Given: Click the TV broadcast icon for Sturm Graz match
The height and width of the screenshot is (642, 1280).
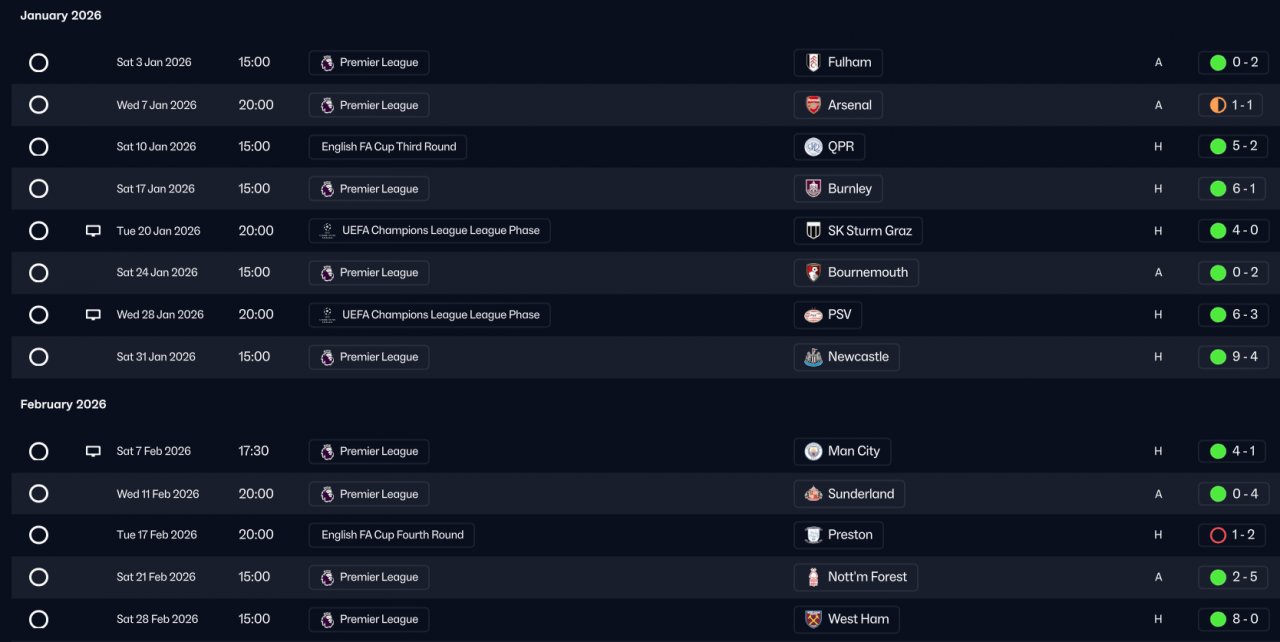Looking at the screenshot, I should coord(93,231).
